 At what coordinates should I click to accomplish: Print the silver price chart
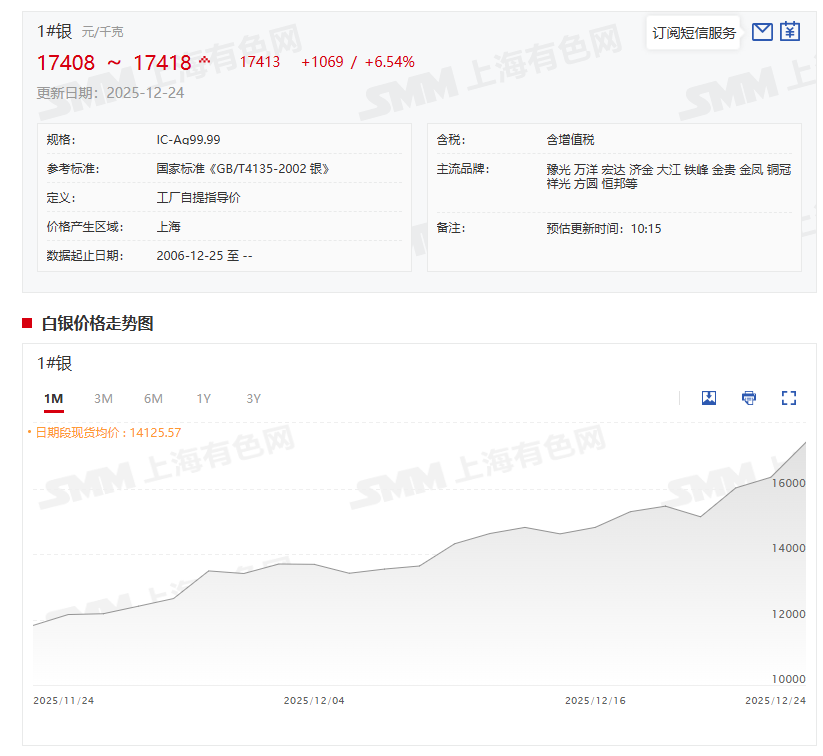[x=749, y=398]
